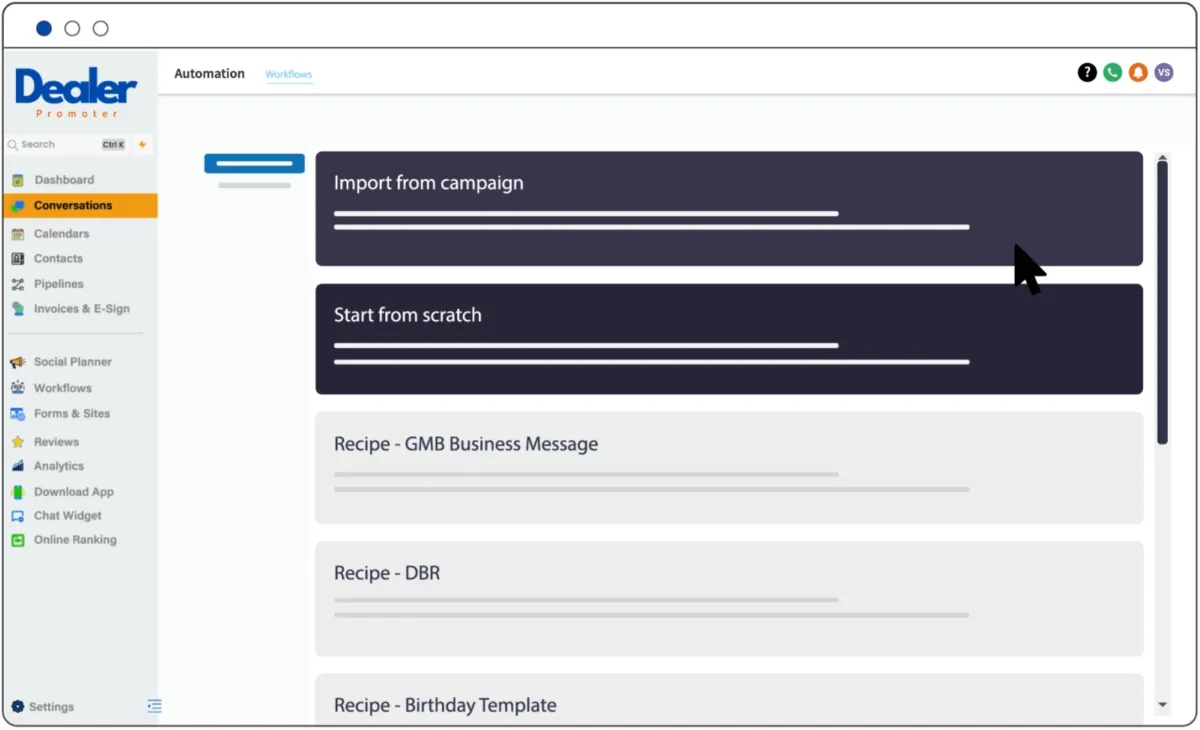1200x730 pixels.
Task: Select Recipe - GMB Business Message
Action: [729, 468]
